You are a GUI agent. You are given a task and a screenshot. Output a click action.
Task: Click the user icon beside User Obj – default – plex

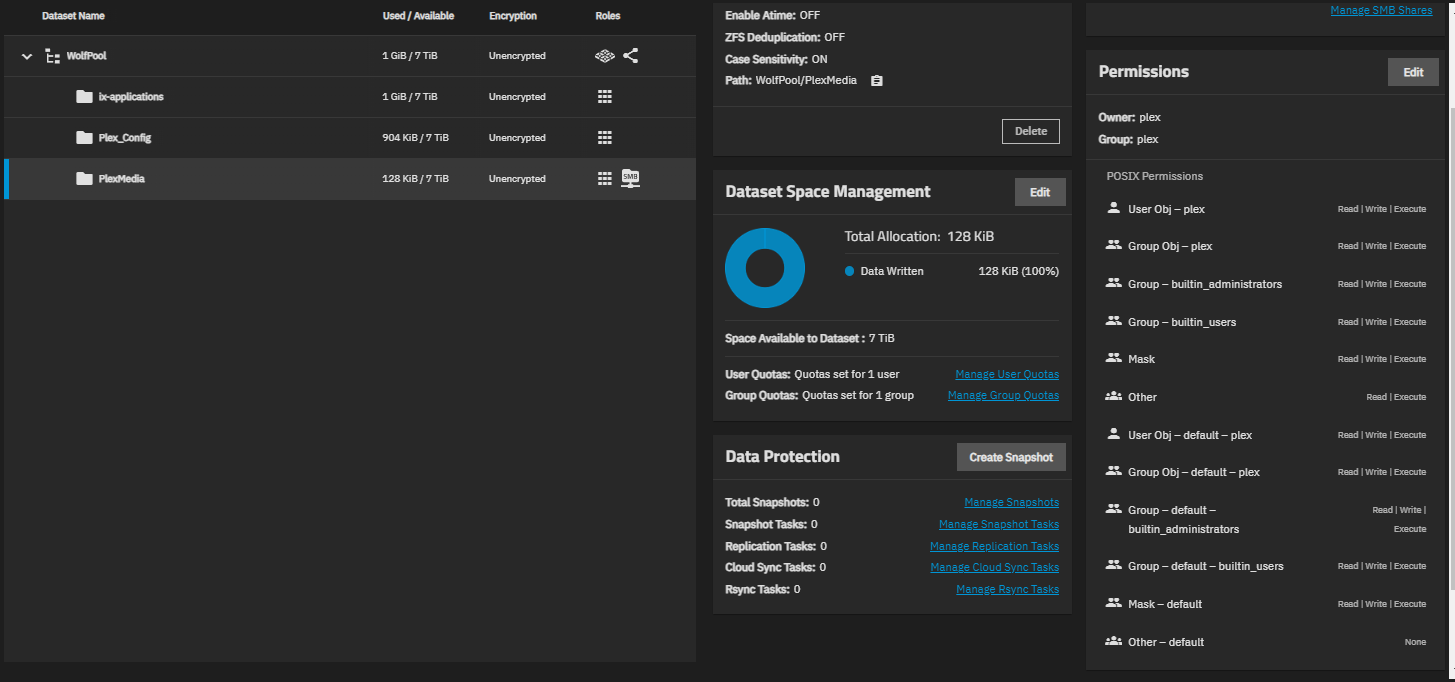point(1113,435)
